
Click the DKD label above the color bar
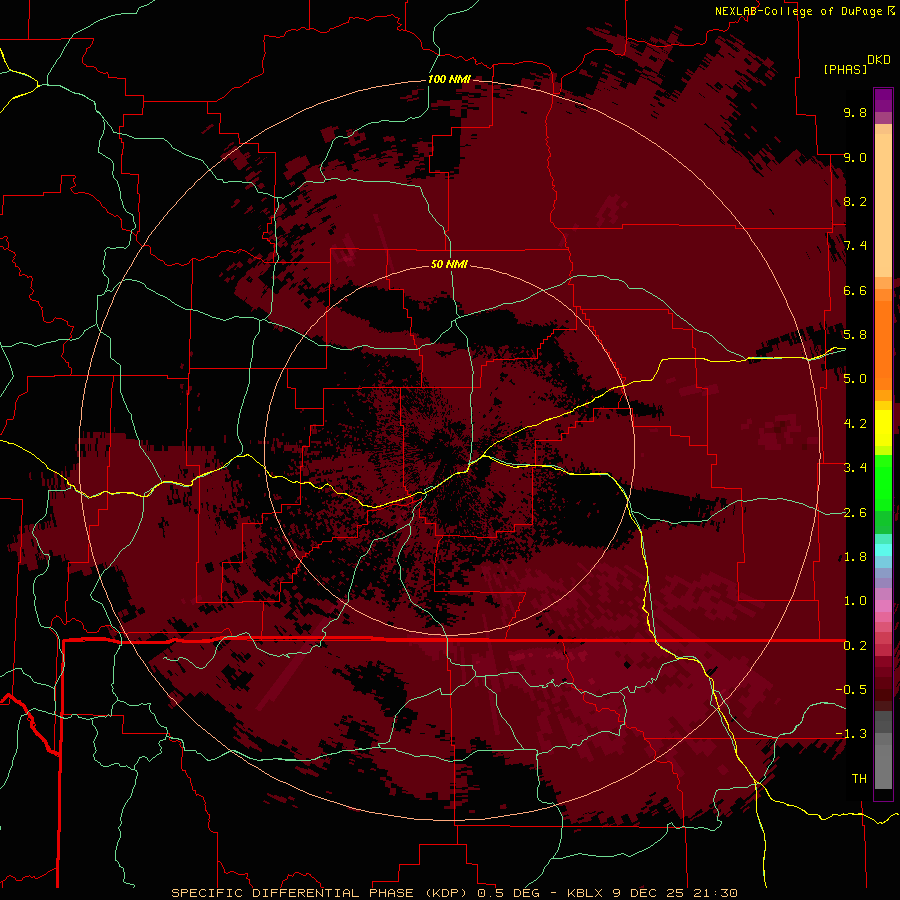click(879, 60)
